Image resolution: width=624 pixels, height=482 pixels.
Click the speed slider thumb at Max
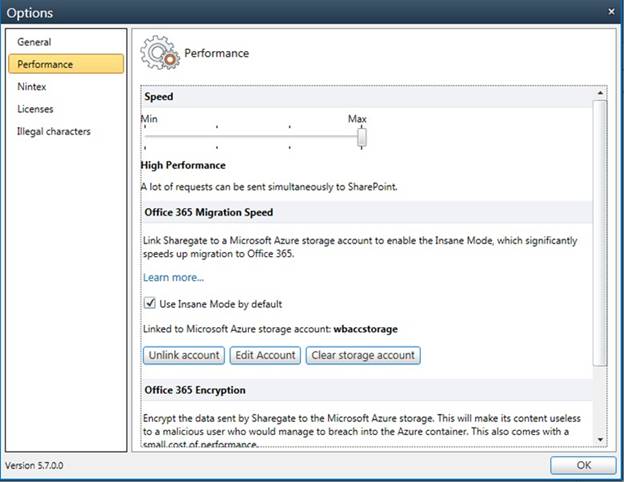(362, 137)
